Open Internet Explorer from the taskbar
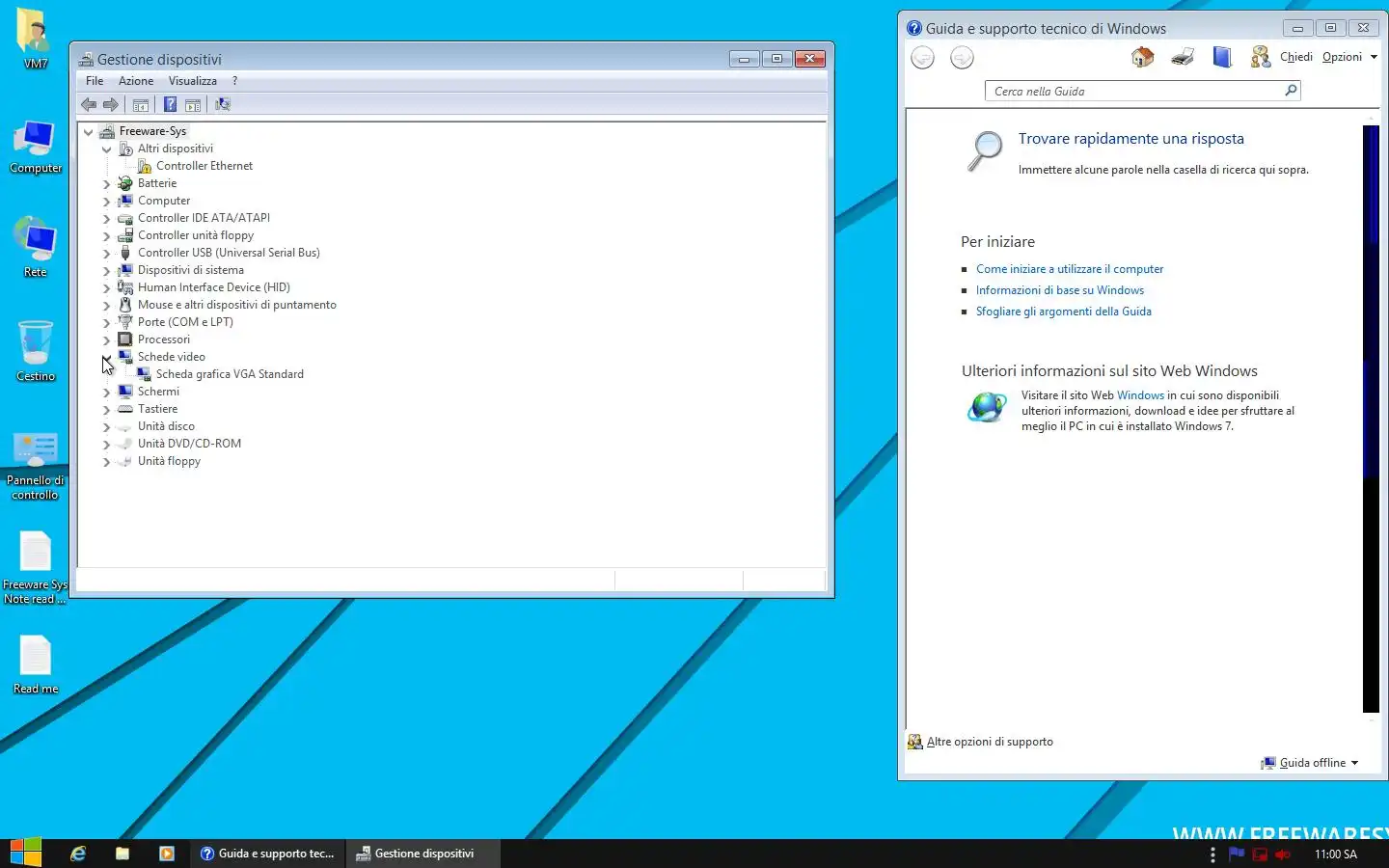Image resolution: width=1389 pixels, height=868 pixels. tap(78, 854)
